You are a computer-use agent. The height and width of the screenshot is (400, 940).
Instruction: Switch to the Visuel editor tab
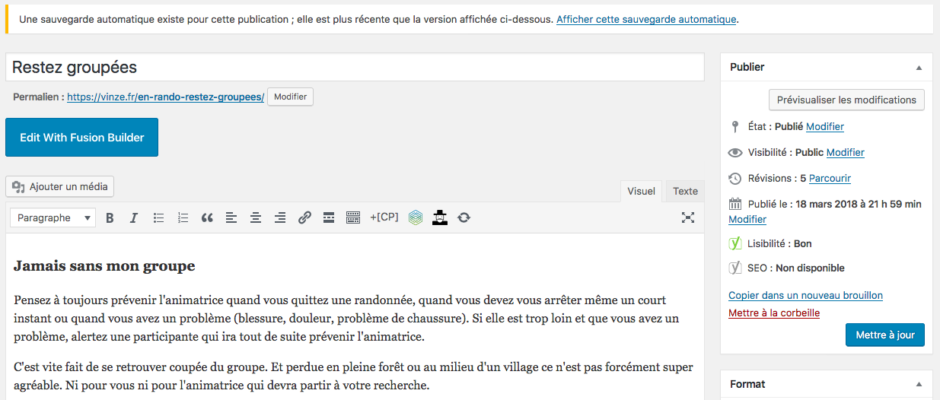click(x=641, y=191)
